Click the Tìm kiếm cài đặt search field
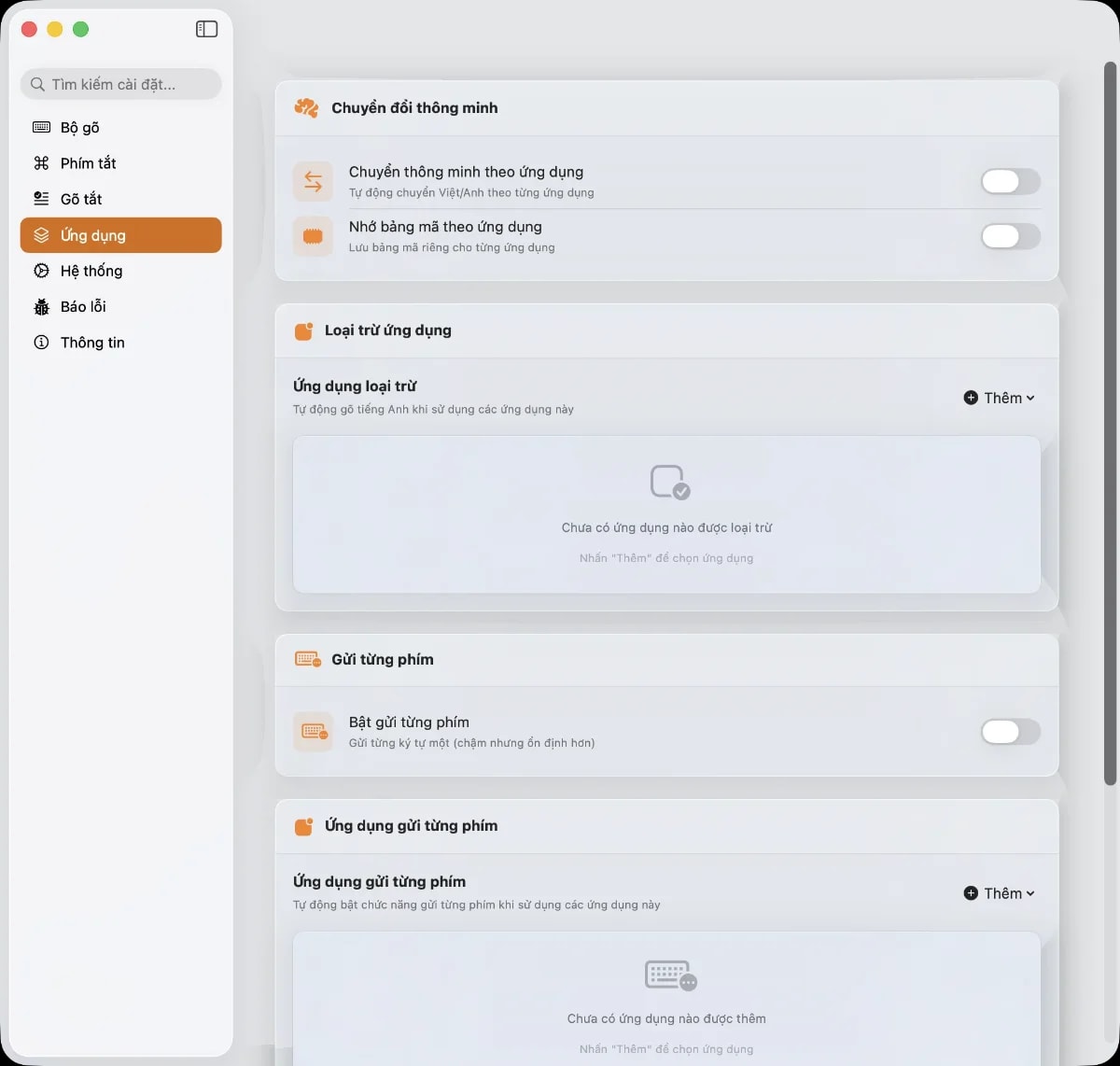 (121, 84)
